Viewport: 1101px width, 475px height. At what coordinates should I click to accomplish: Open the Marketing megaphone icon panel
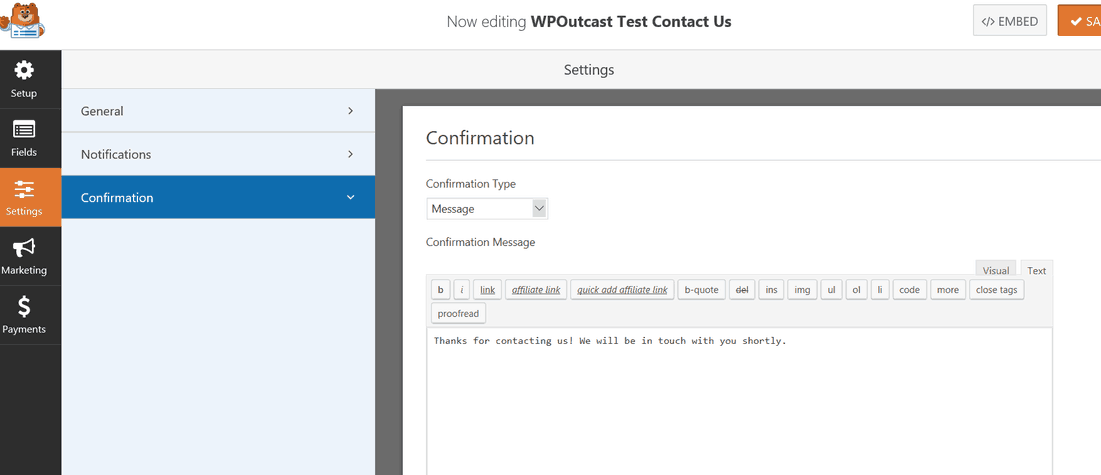coord(24,256)
